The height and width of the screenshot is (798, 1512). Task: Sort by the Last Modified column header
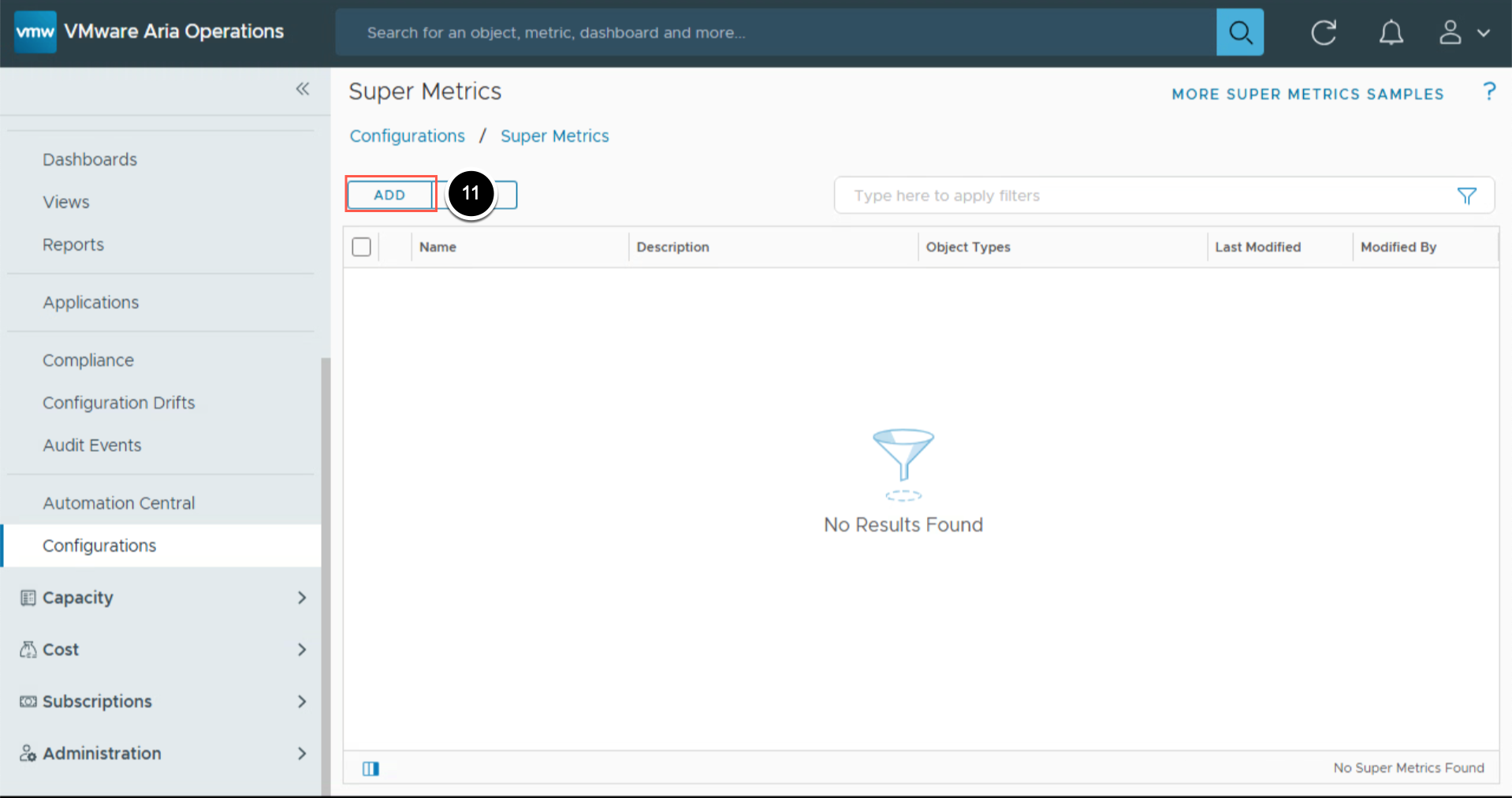1258,247
